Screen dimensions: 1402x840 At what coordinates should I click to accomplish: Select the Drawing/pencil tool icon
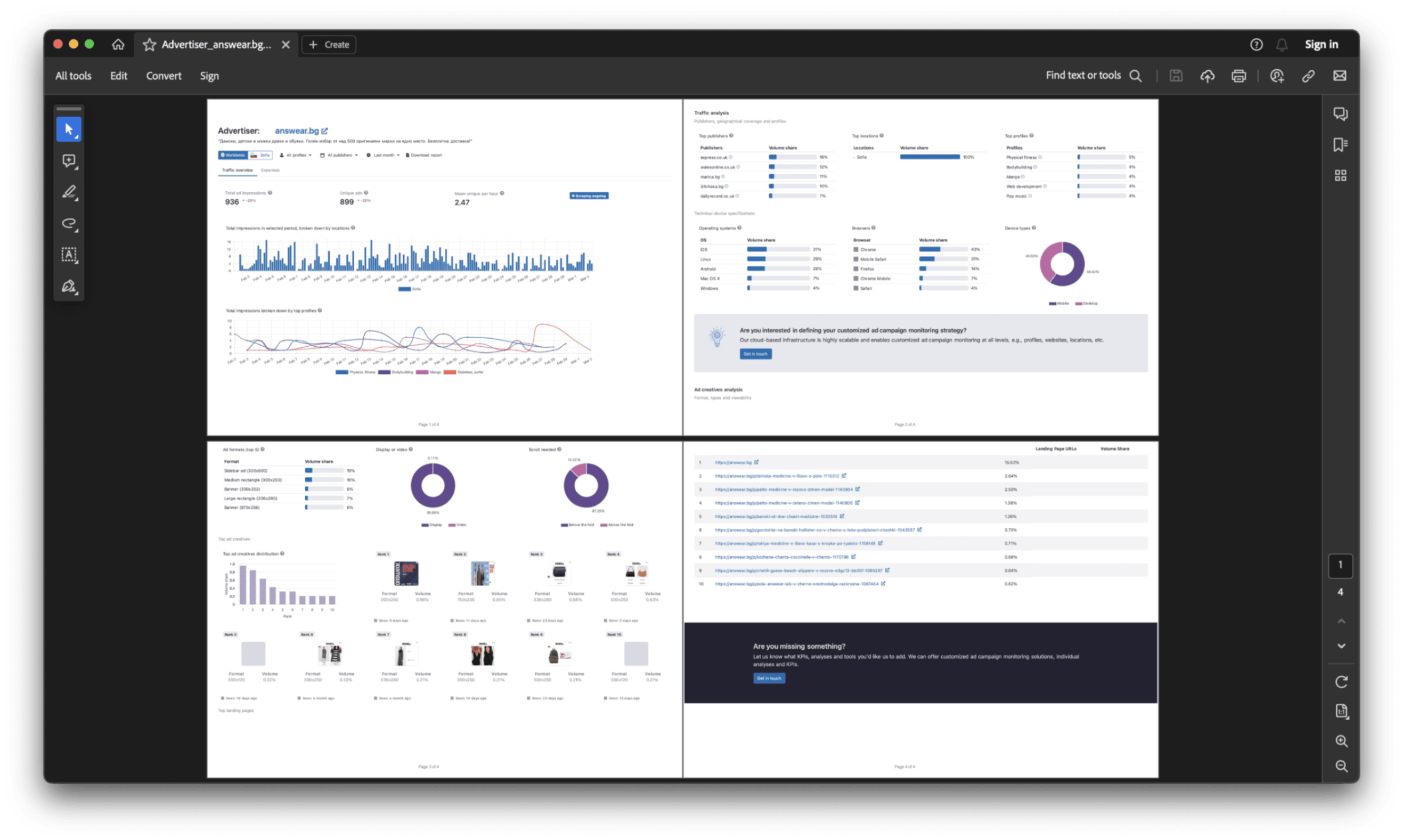pyautogui.click(x=70, y=192)
